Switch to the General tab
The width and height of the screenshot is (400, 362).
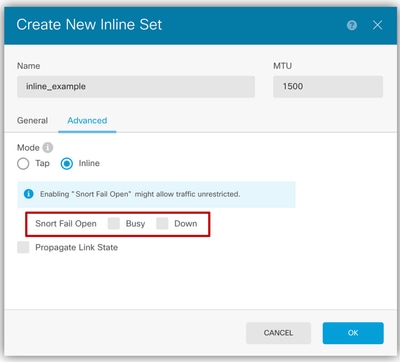click(x=32, y=120)
